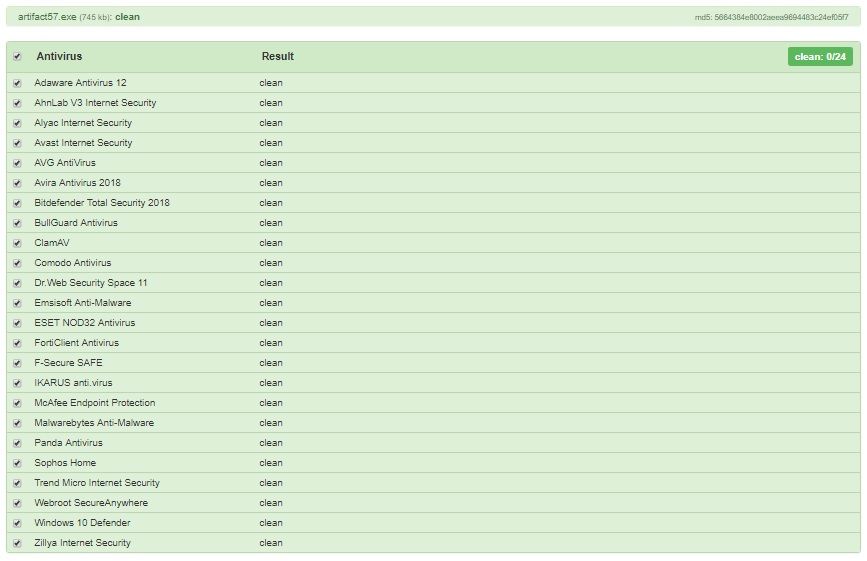This screenshot has height=561, width=867.
Task: Select the artifact57.exe file name
Action: click(47, 17)
